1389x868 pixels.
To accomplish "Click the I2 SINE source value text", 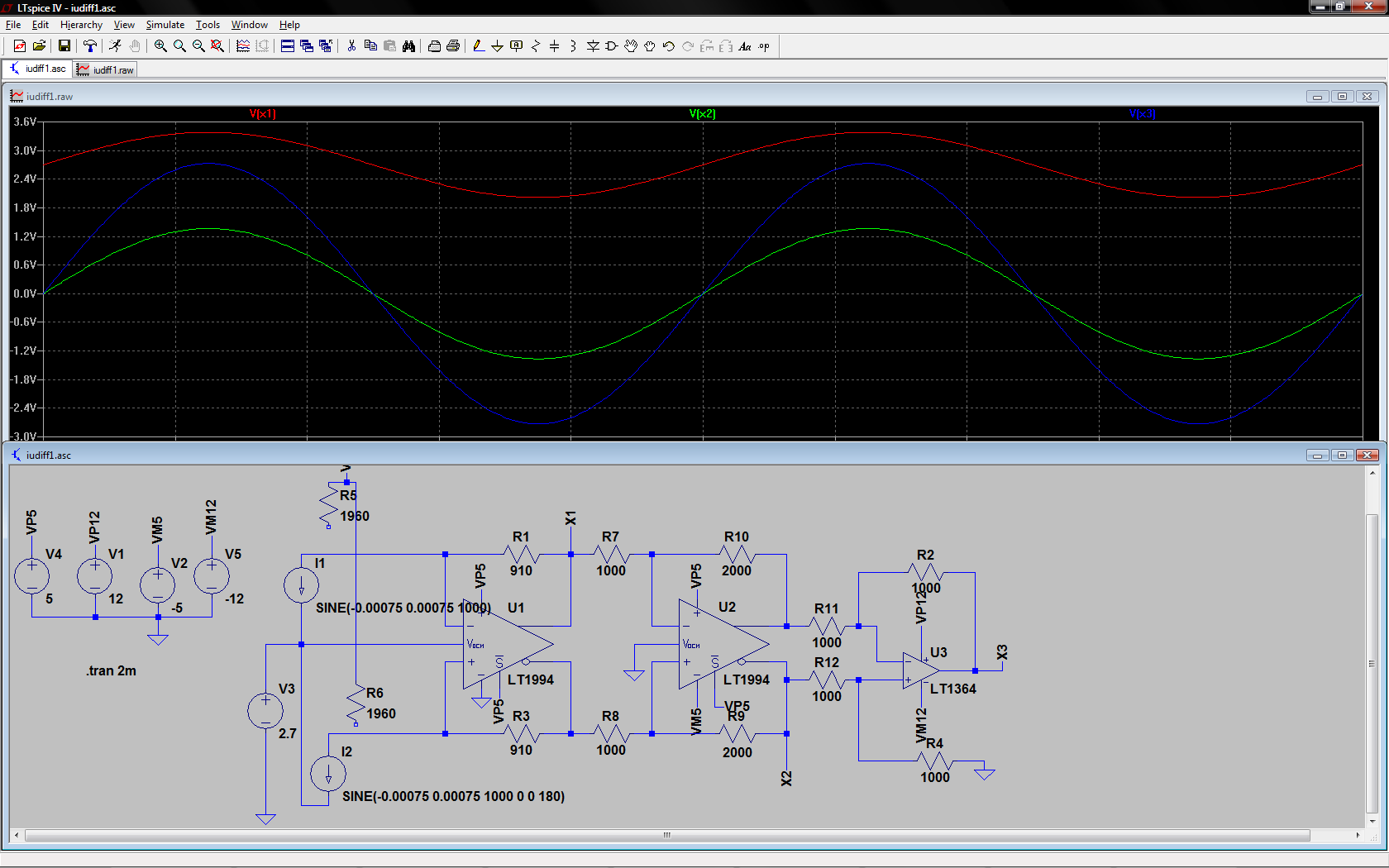I will [x=453, y=796].
